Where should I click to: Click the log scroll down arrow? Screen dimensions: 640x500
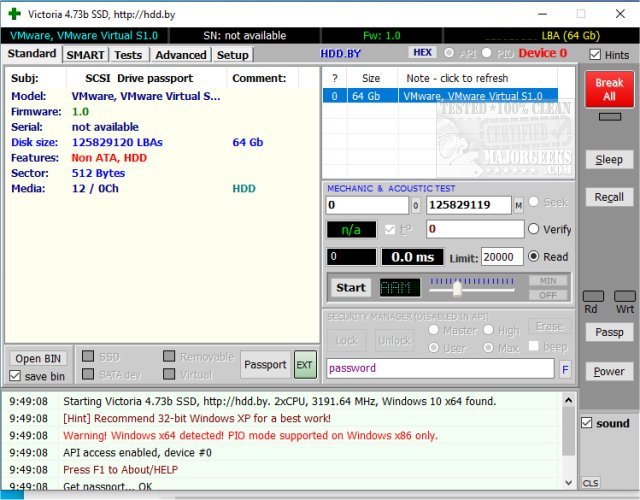pyautogui.click(x=568, y=482)
